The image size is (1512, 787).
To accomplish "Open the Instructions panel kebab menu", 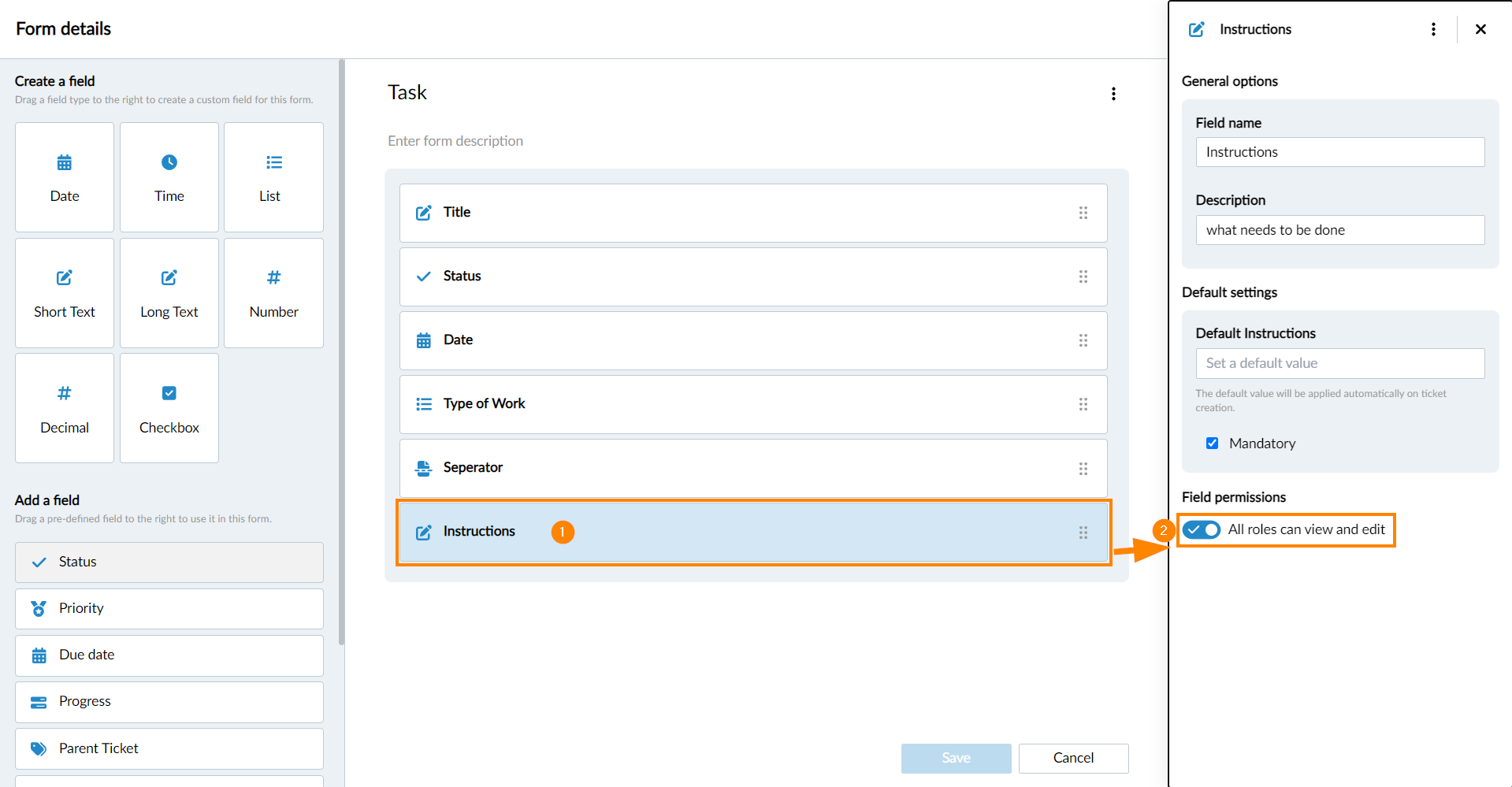I will (x=1433, y=29).
